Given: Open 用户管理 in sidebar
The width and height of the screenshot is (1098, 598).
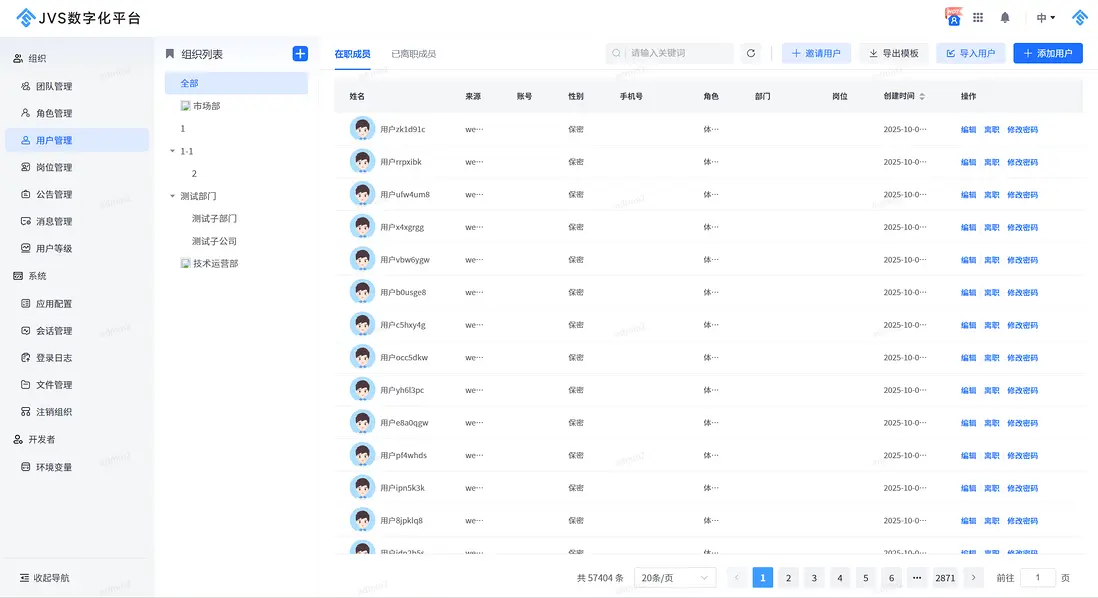Looking at the screenshot, I should click(77, 140).
